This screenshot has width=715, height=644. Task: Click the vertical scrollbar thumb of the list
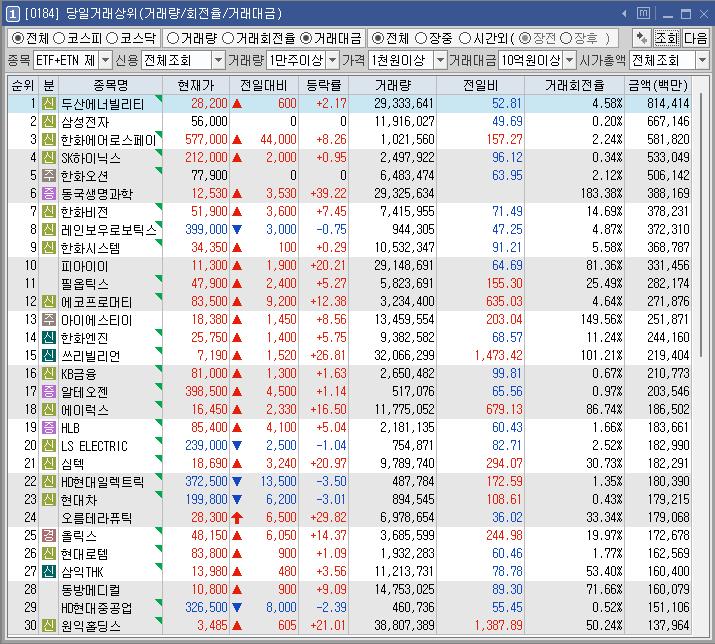(701, 223)
